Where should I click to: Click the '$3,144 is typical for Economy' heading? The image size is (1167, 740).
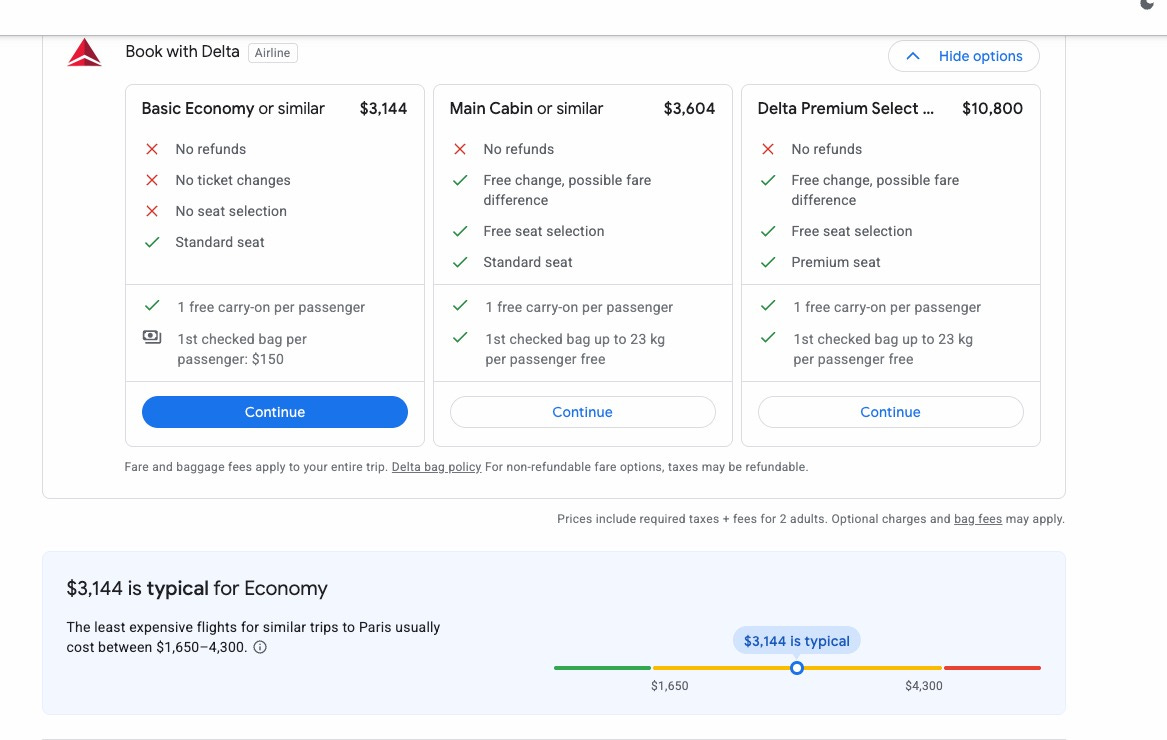coord(197,588)
